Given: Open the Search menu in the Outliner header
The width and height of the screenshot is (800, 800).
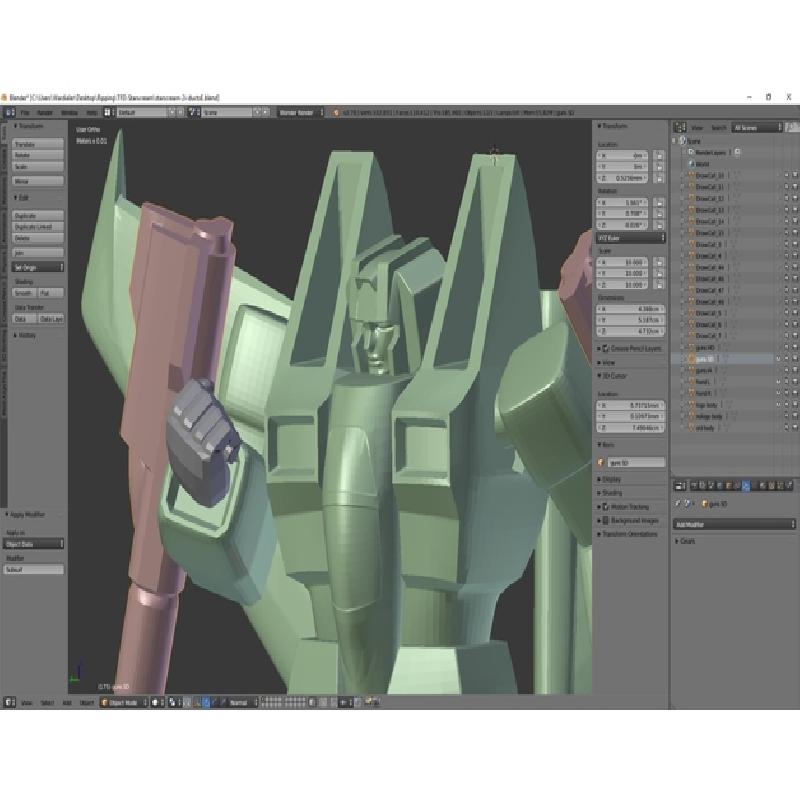Looking at the screenshot, I should 719,128.
